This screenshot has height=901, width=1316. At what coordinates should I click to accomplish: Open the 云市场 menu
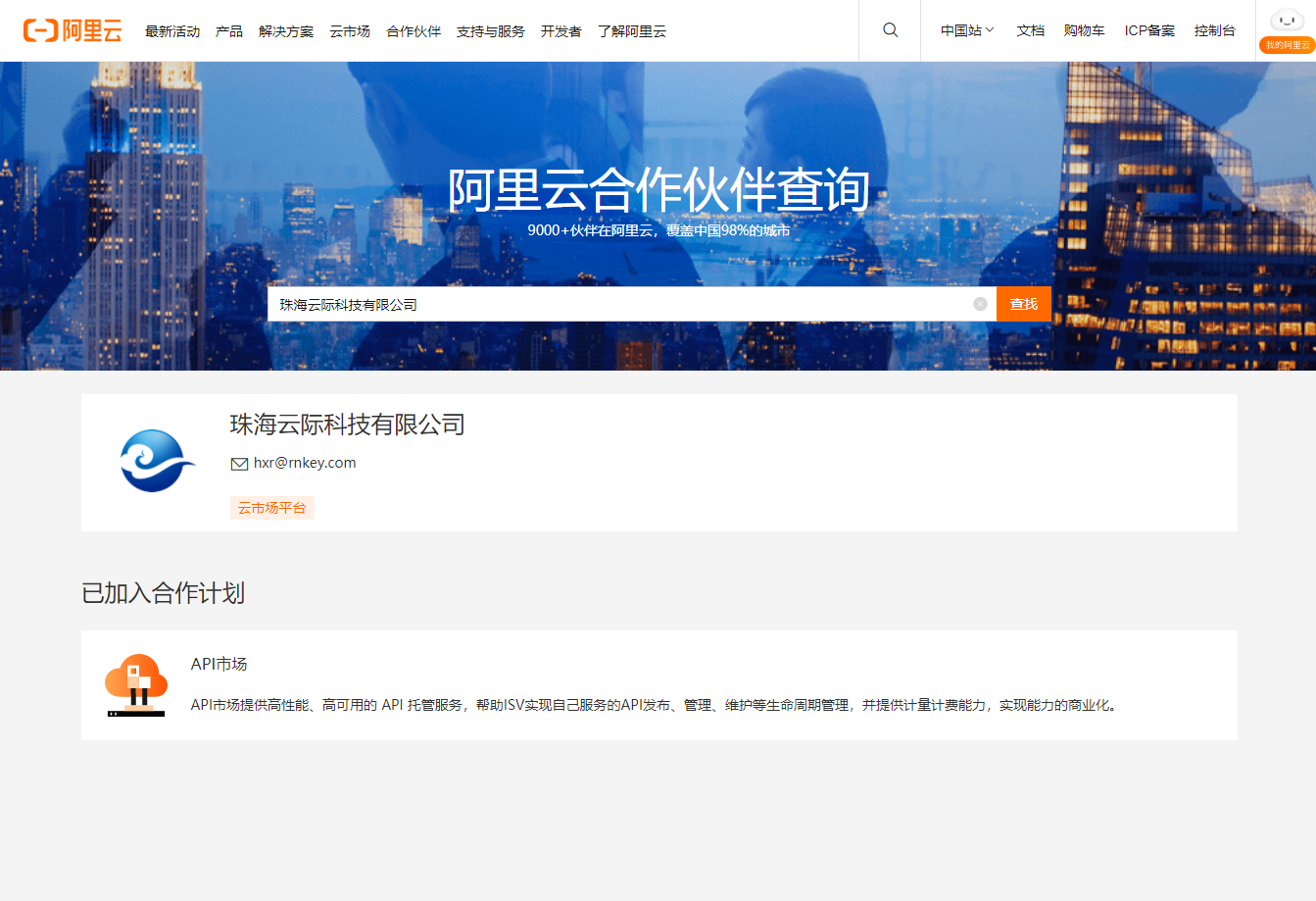pyautogui.click(x=350, y=31)
